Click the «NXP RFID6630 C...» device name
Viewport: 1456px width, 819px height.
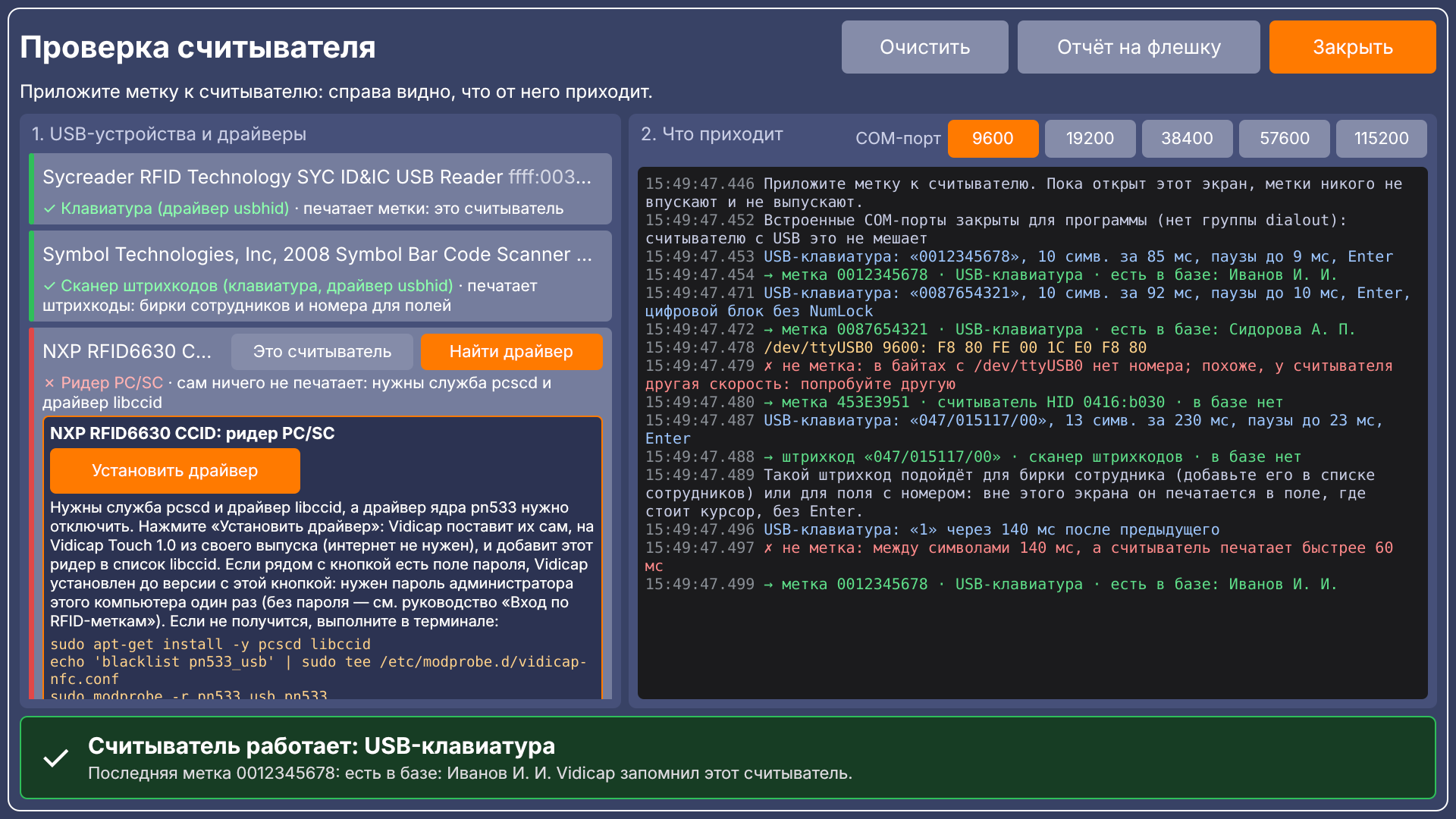[127, 352]
